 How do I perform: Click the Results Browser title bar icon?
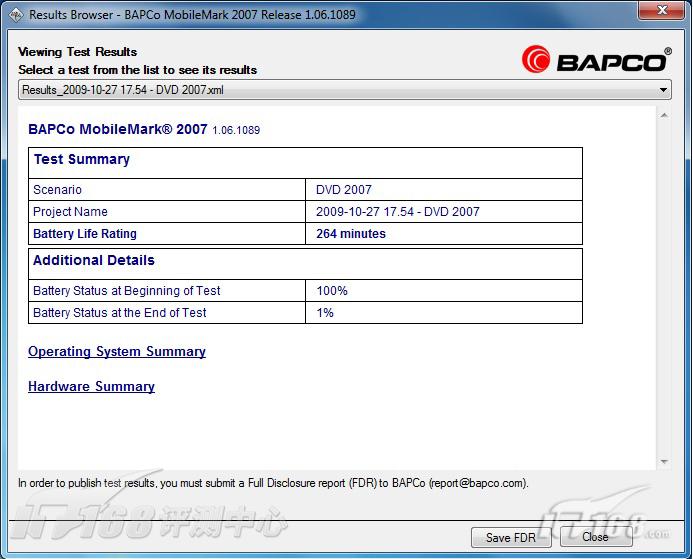[16, 15]
